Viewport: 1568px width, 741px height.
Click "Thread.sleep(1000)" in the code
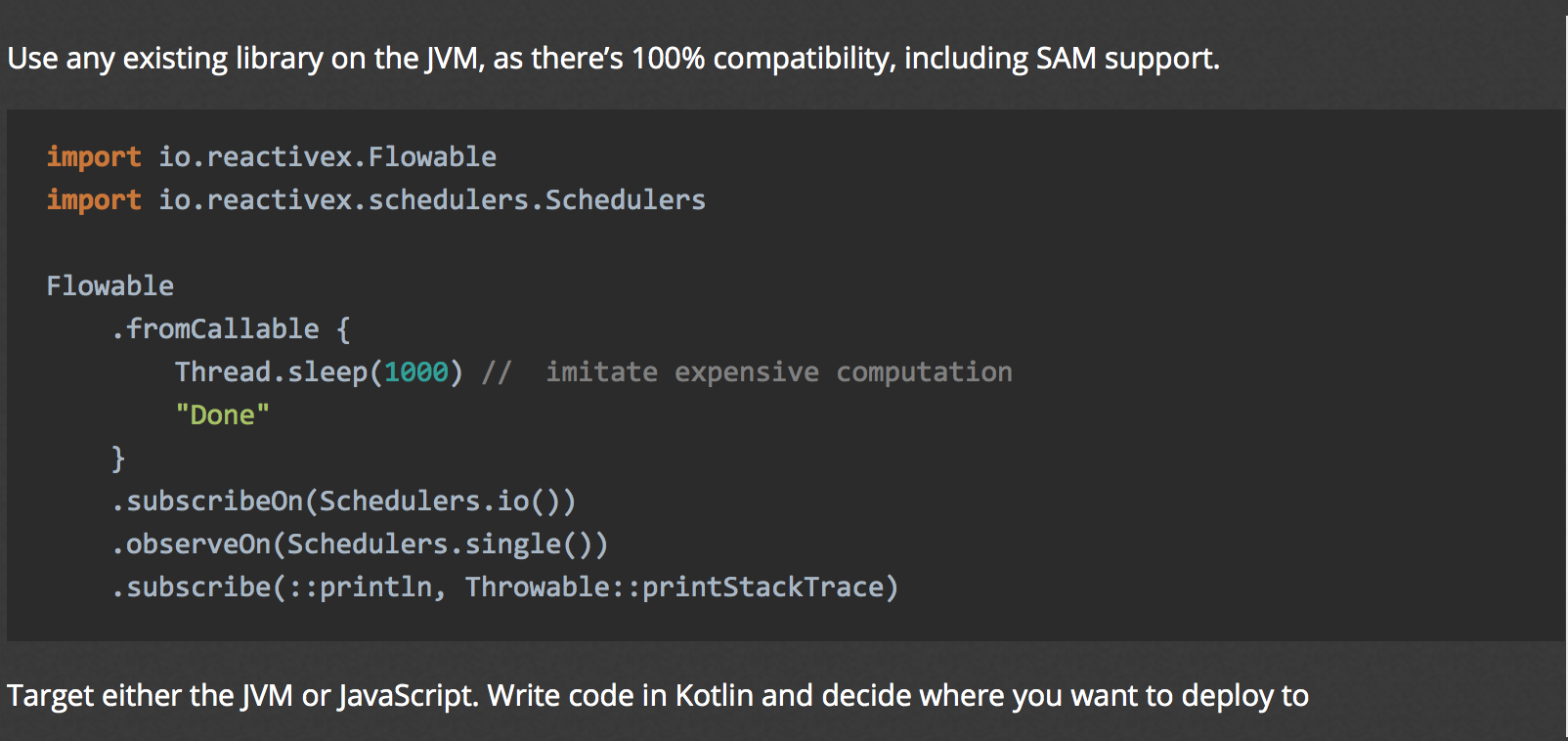[x=319, y=371]
